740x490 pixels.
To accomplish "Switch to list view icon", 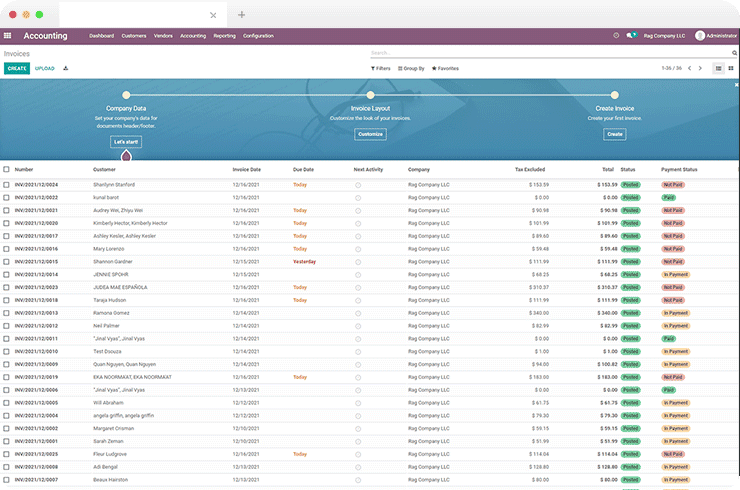I will (718, 68).
